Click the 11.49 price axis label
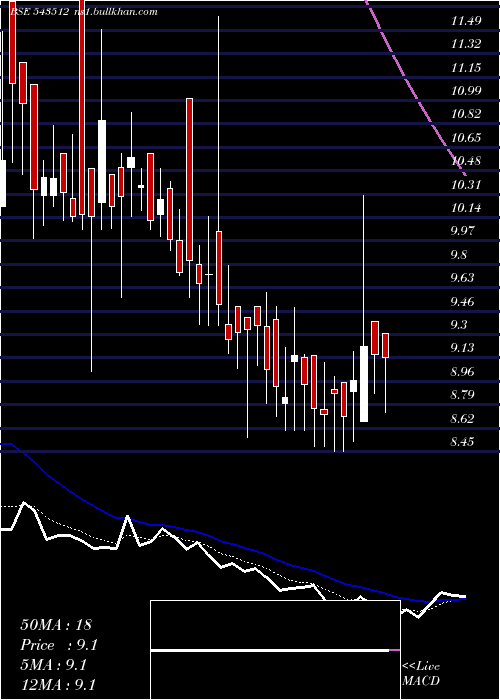The image size is (500, 700). click(x=466, y=21)
